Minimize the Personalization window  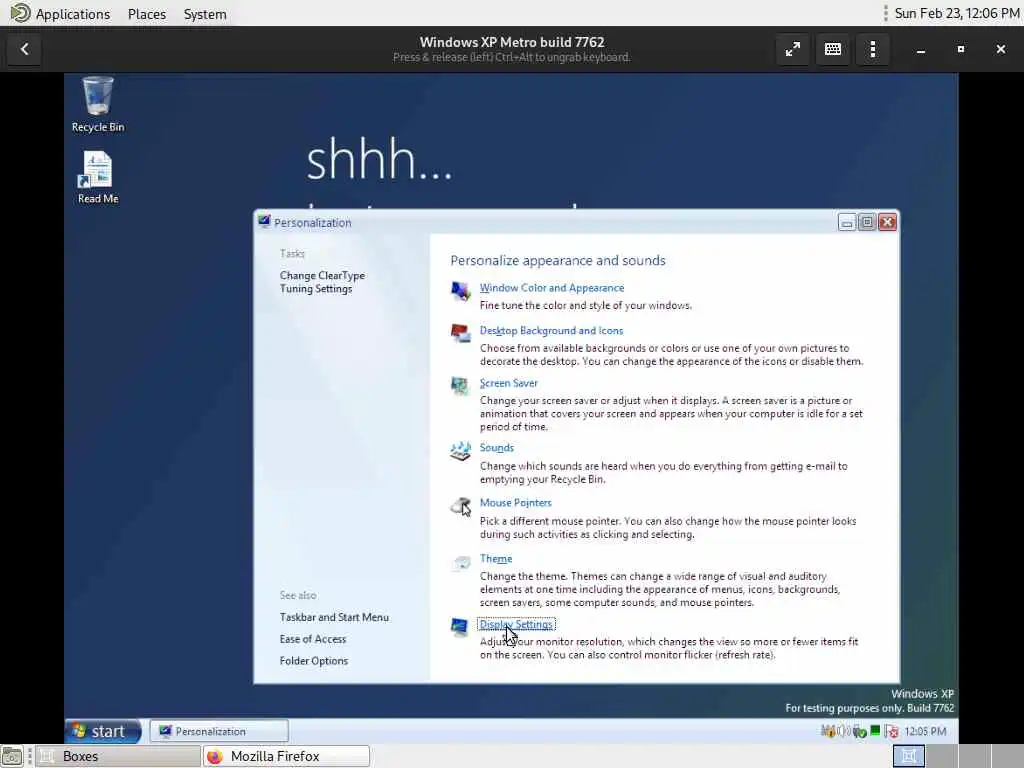pyautogui.click(x=846, y=223)
